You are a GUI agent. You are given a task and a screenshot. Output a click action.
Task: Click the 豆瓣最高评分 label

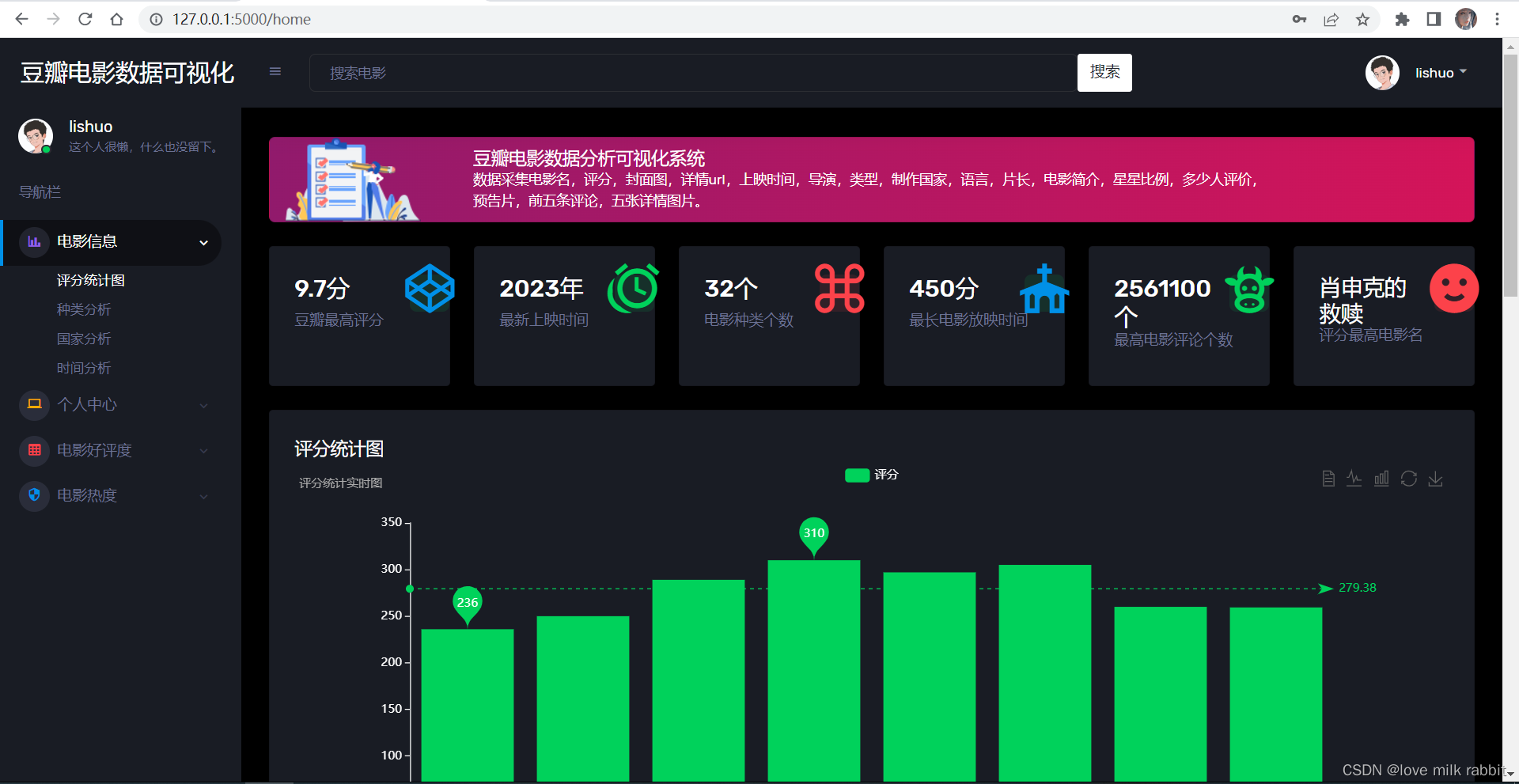pos(339,320)
